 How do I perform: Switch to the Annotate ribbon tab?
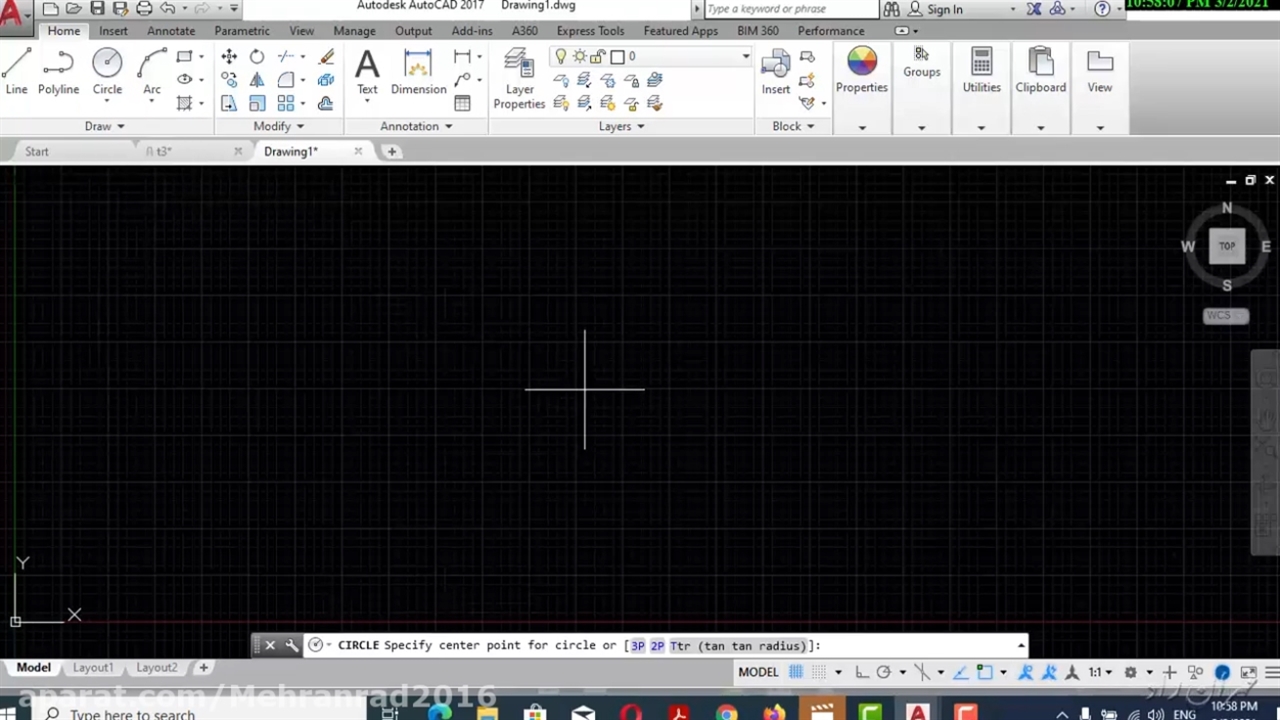tap(171, 31)
